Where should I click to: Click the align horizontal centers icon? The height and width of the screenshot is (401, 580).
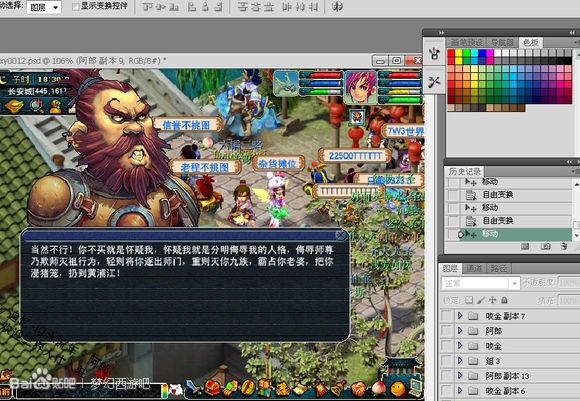point(205,7)
